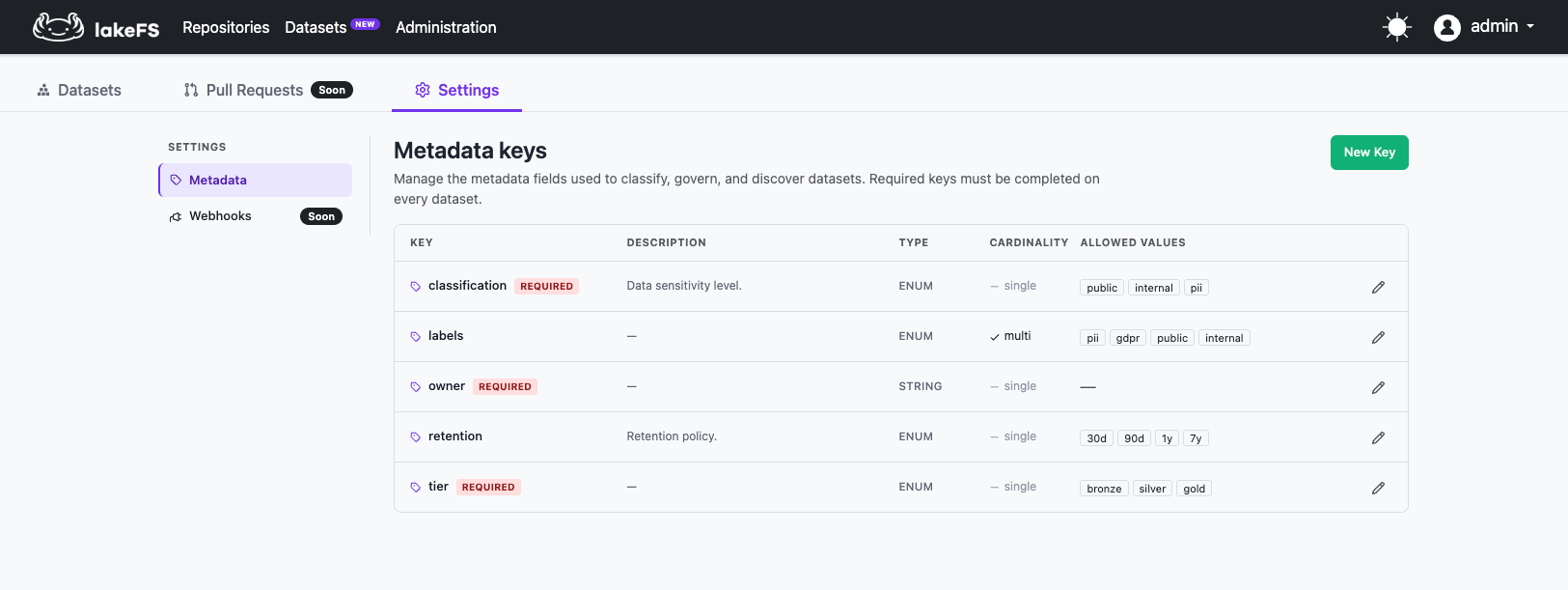Edit the owner key with pencil icon
Viewport: 1568px width, 590px height.
1378,387
